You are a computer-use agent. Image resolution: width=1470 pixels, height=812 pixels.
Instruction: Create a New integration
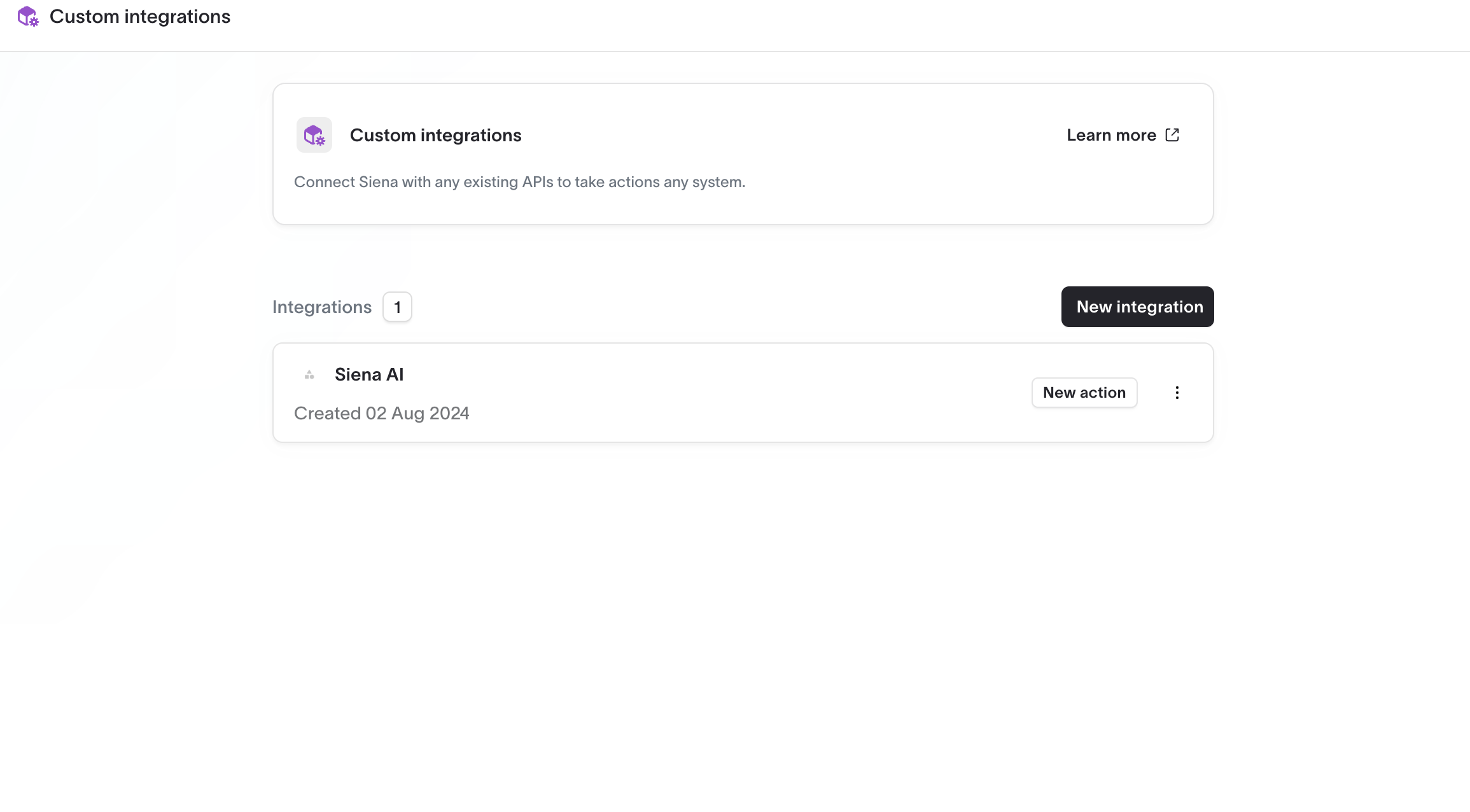click(1138, 307)
